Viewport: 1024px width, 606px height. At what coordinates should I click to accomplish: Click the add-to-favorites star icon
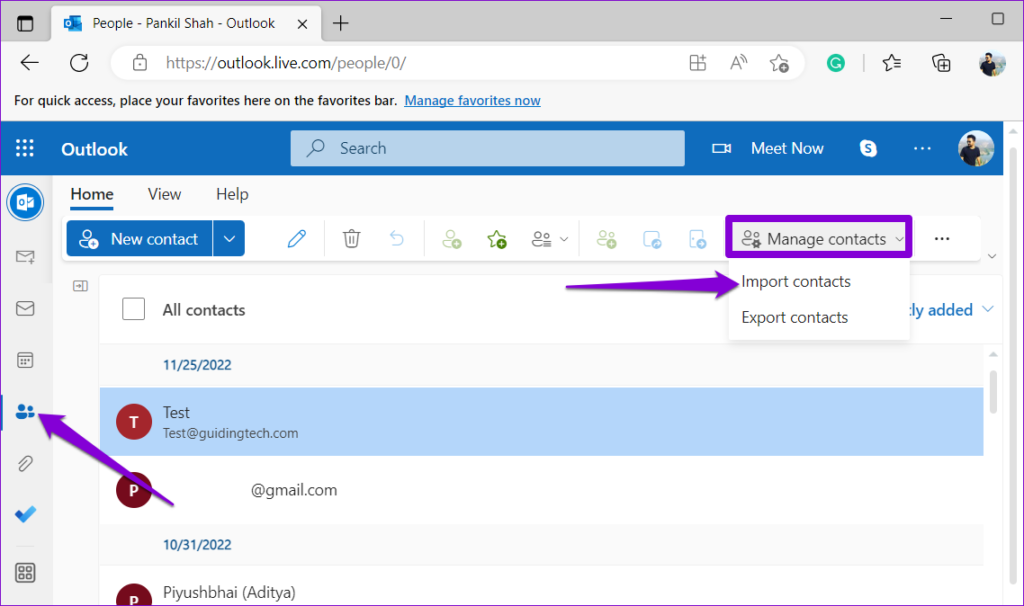(x=496, y=238)
